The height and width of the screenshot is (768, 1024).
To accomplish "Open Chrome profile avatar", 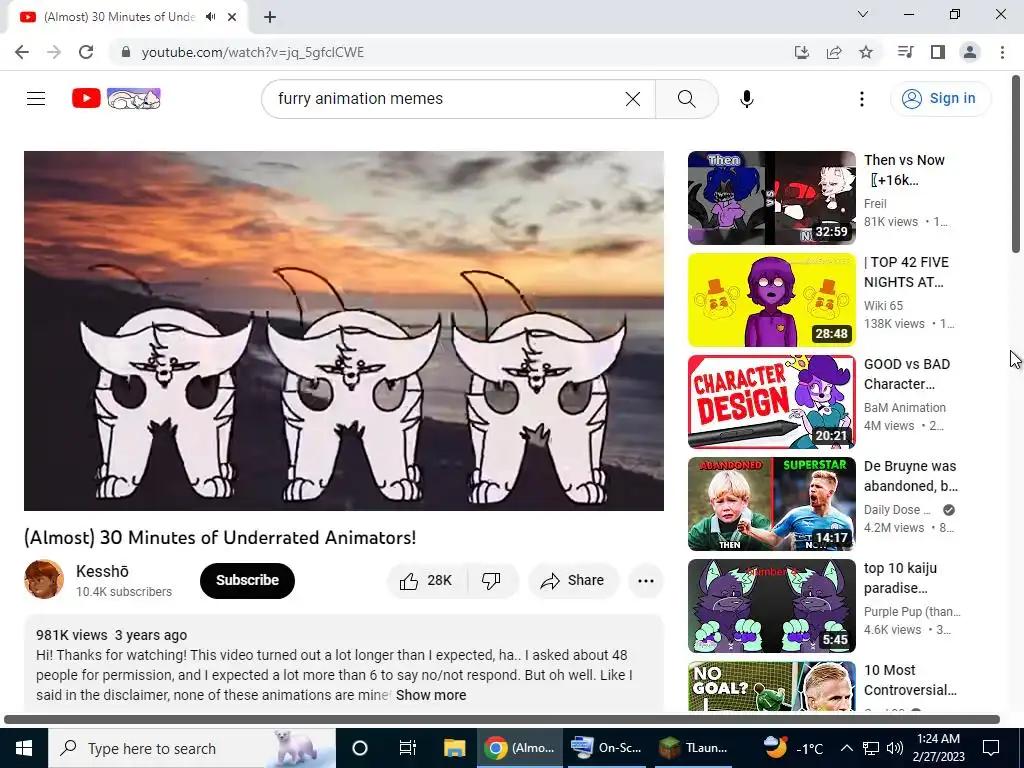I will click(x=970, y=52).
